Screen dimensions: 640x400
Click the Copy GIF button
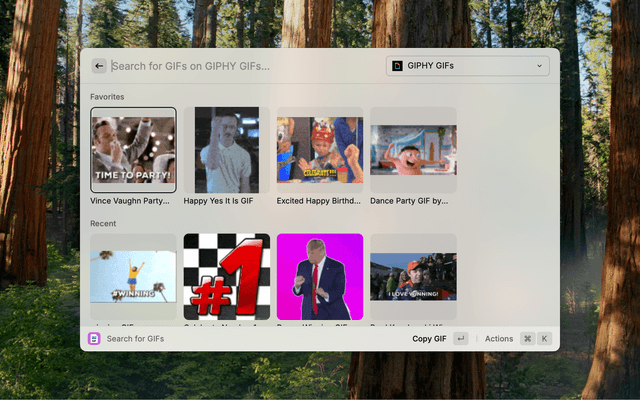429,338
